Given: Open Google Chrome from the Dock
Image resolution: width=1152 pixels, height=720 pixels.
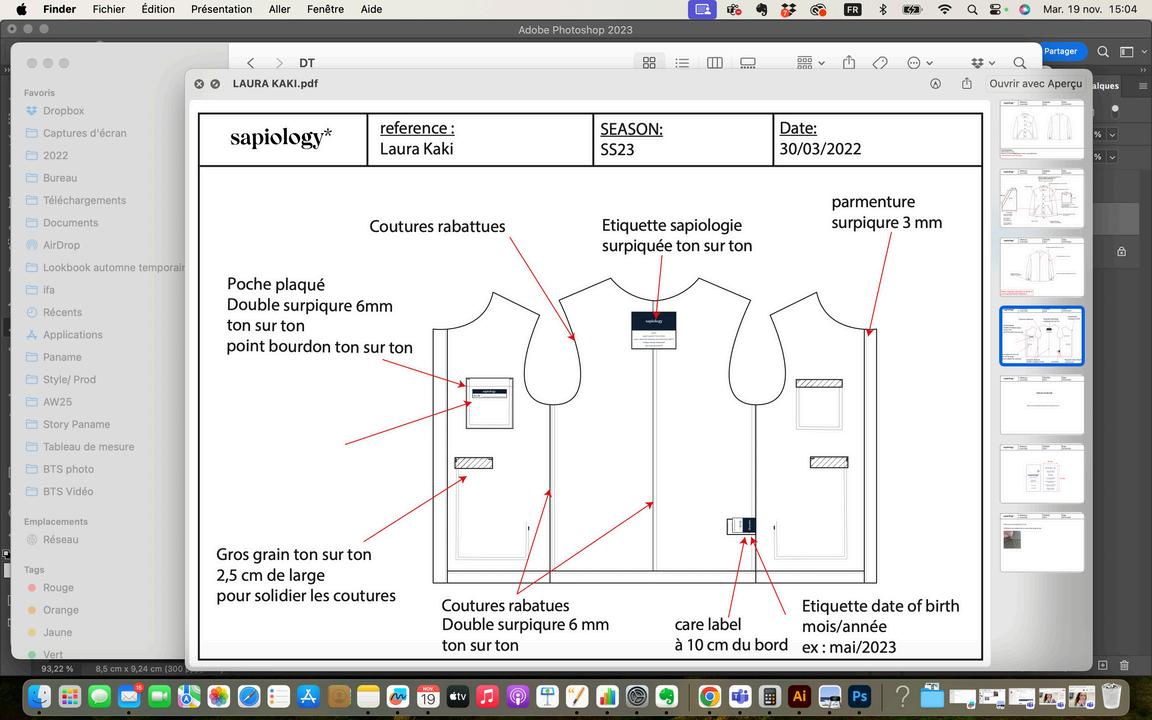Looking at the screenshot, I should tap(710, 696).
